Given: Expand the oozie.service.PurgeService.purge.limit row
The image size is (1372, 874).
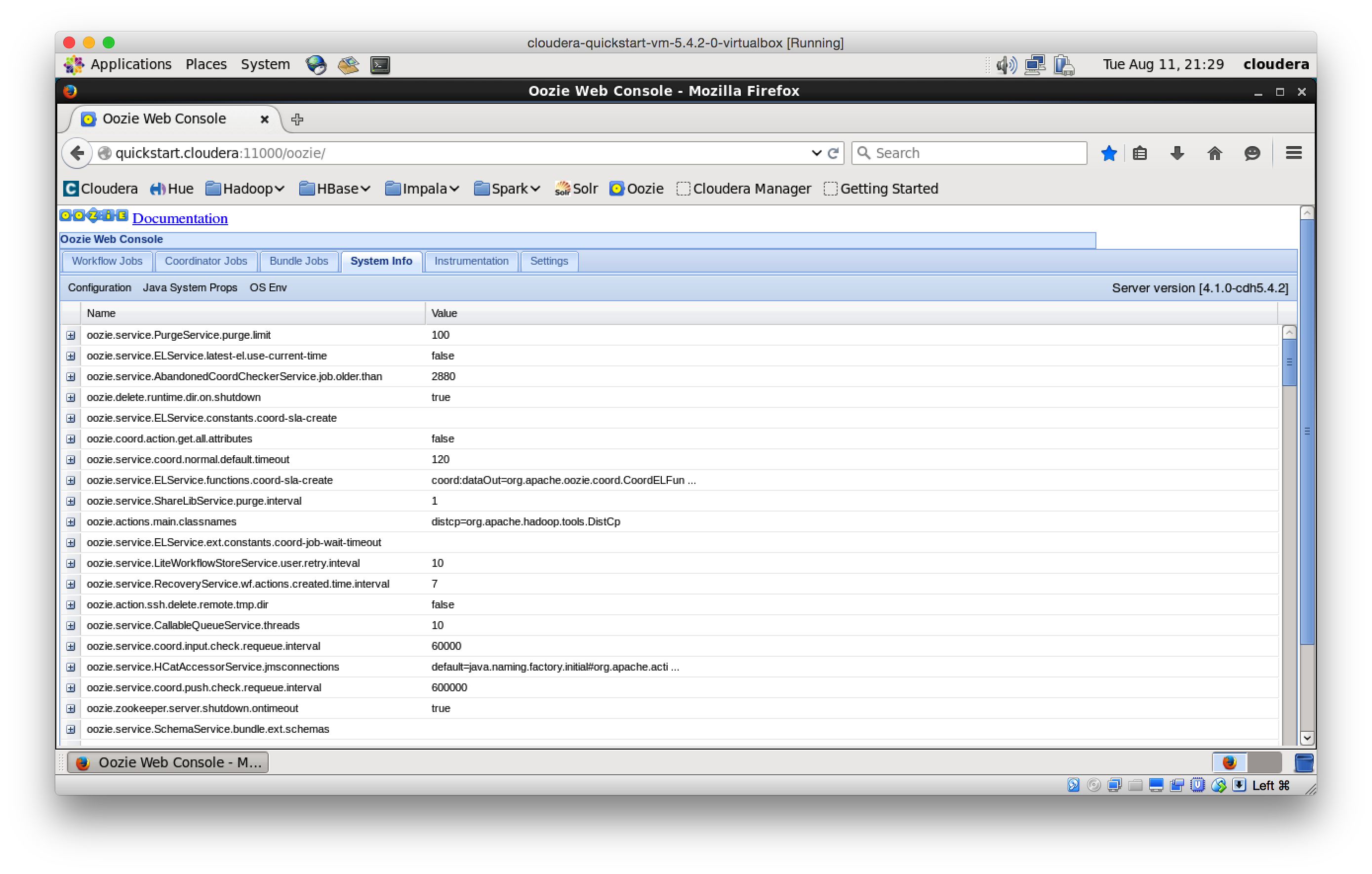Looking at the screenshot, I should pos(71,335).
